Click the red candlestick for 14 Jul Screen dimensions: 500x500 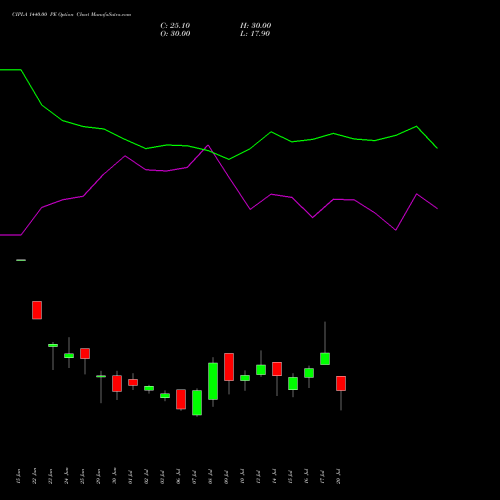coord(277,369)
